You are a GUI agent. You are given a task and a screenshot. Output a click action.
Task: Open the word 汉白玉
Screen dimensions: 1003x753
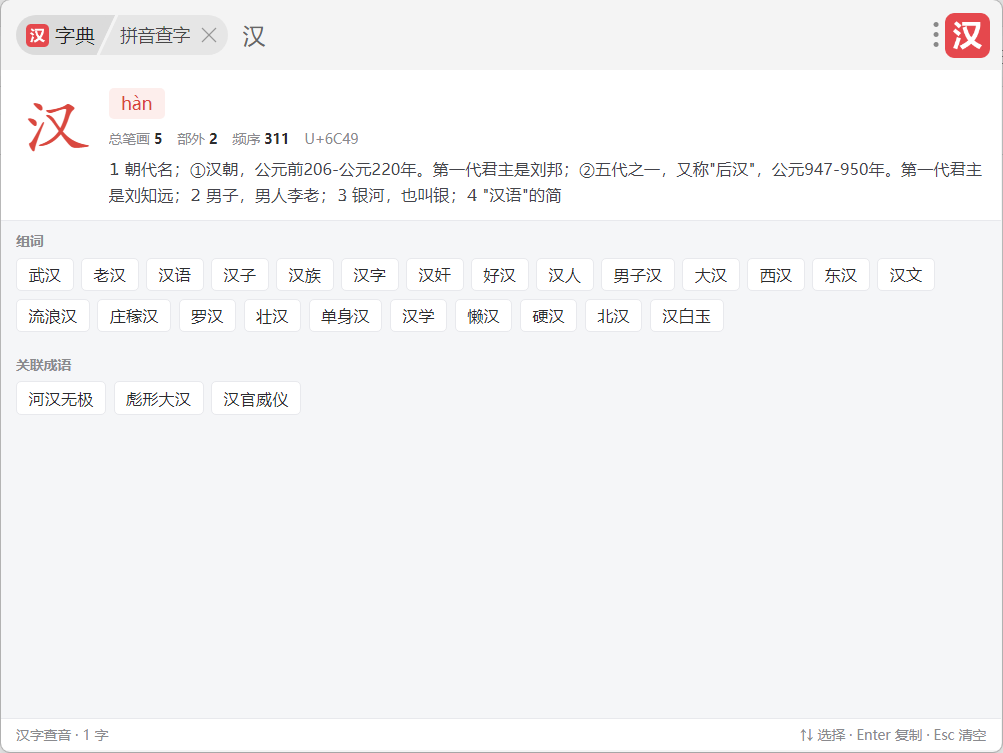click(686, 316)
